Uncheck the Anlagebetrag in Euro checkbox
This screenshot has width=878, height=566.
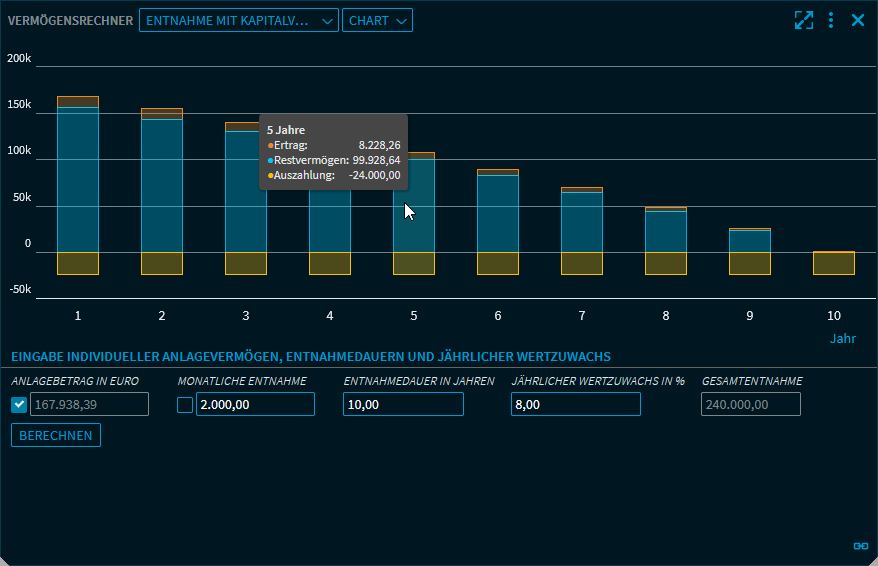pos(19,405)
